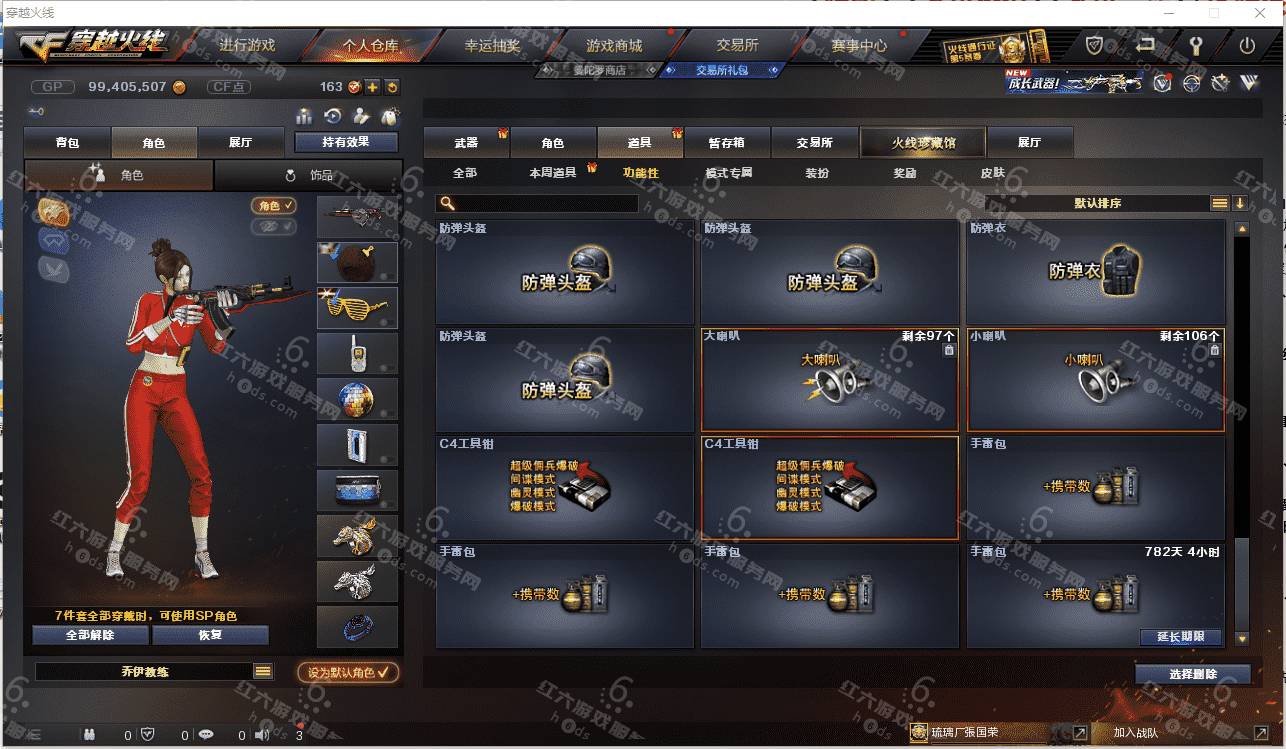Viewport: 1286px width, 749px height.
Task: Switch to the 武器 tab
Action: click(x=466, y=143)
